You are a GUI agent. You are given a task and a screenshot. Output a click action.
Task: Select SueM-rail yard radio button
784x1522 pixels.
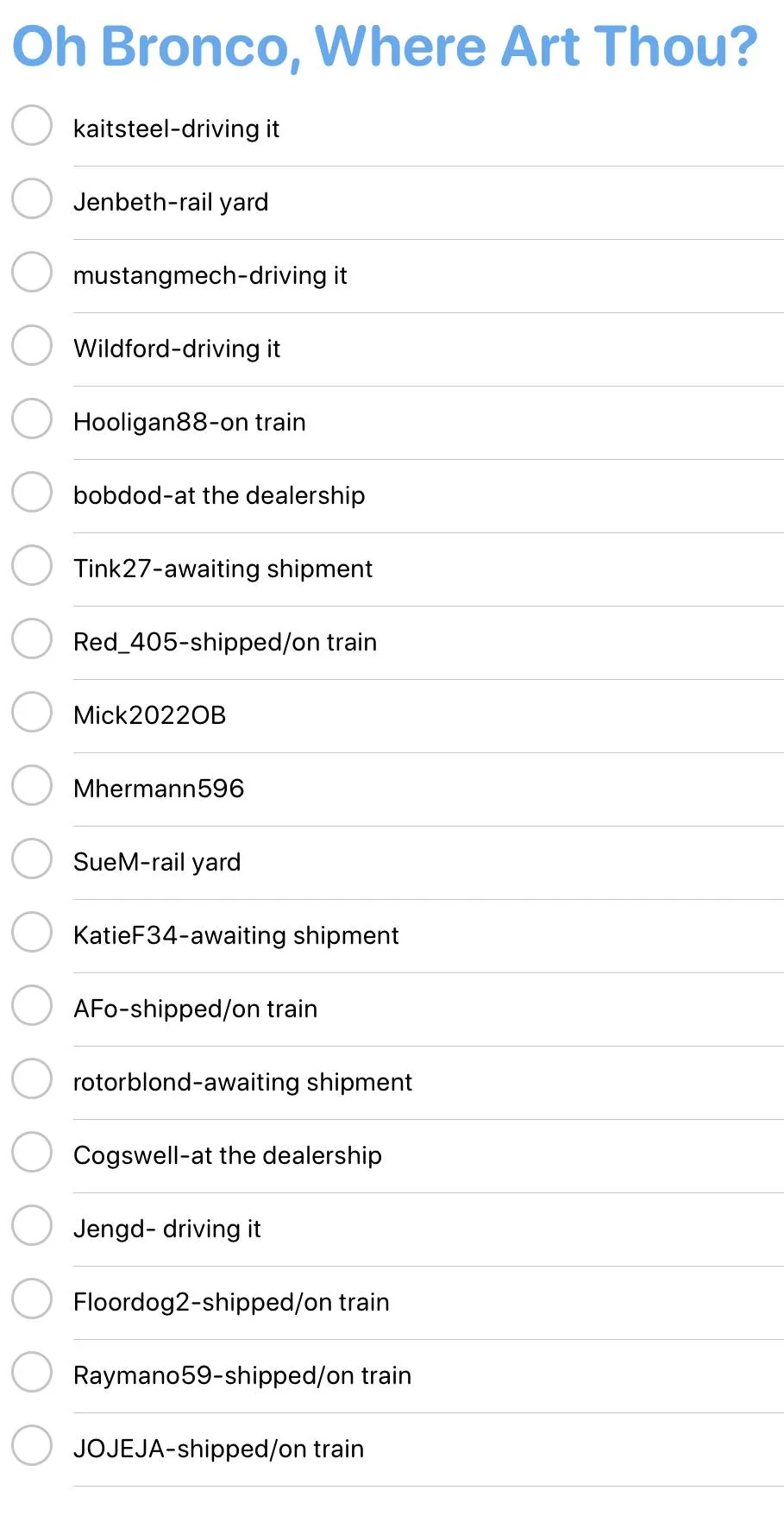click(x=32, y=858)
